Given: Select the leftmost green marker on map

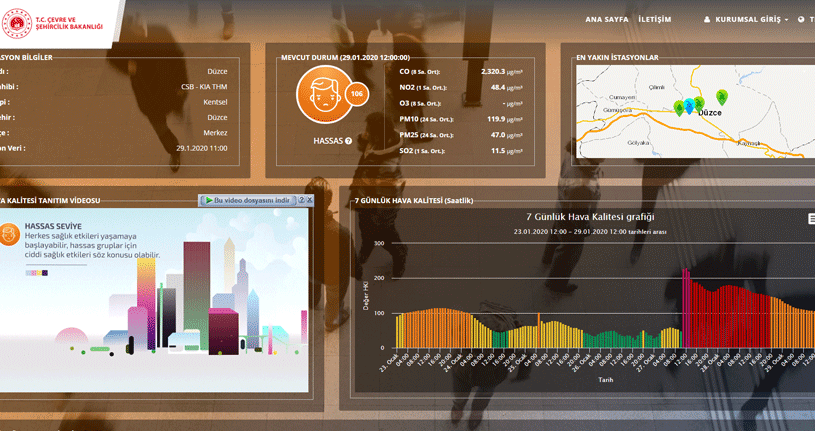Looking at the screenshot, I should (x=679, y=108).
